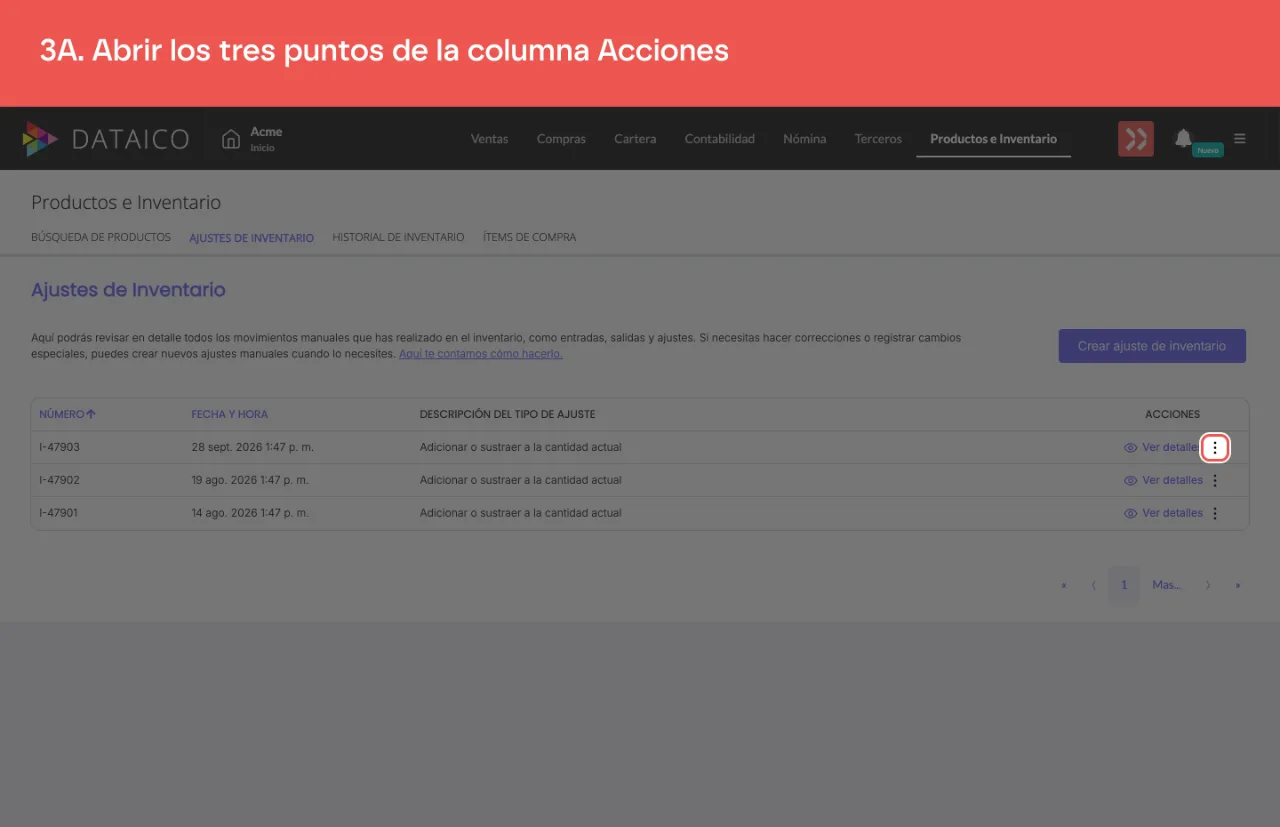The image size is (1280, 827).
Task: Click the '14 ago. 2026 1:47 p. m.' cell
Action: click(x=250, y=513)
